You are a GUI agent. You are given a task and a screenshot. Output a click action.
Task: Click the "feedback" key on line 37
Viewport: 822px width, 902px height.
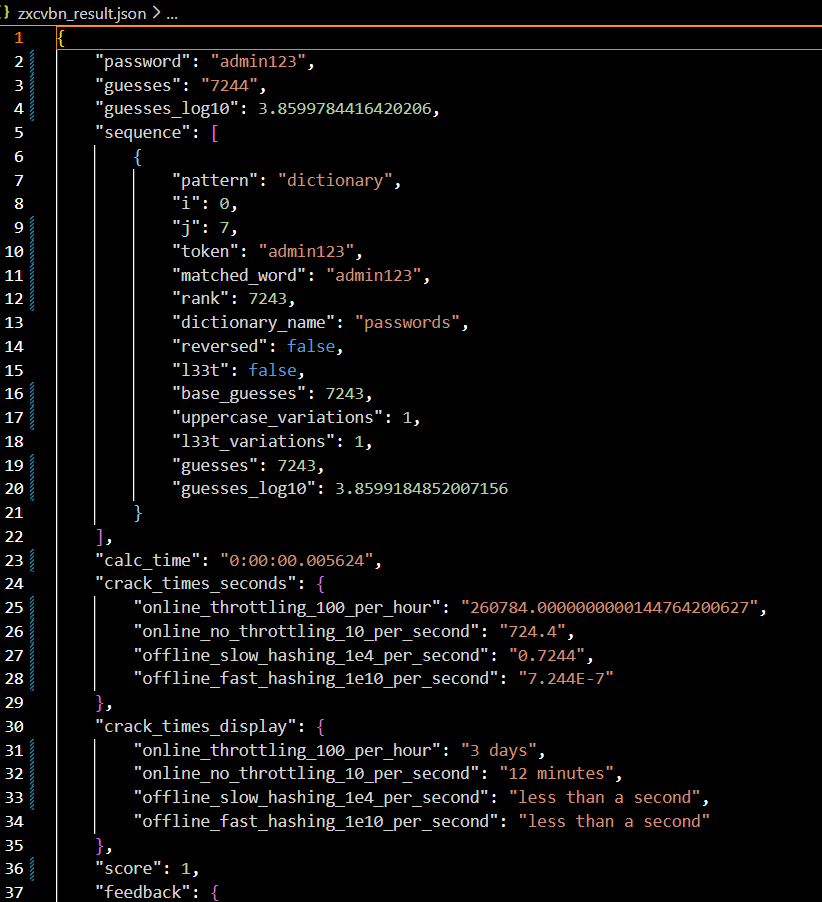(x=138, y=892)
